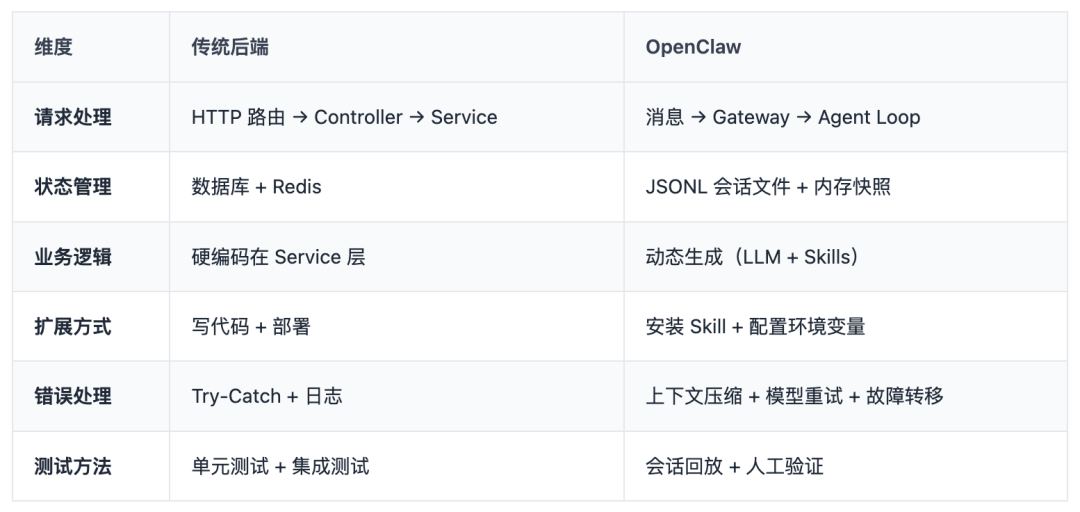
Task: Select the 错误处理 row label
Action: [73, 396]
